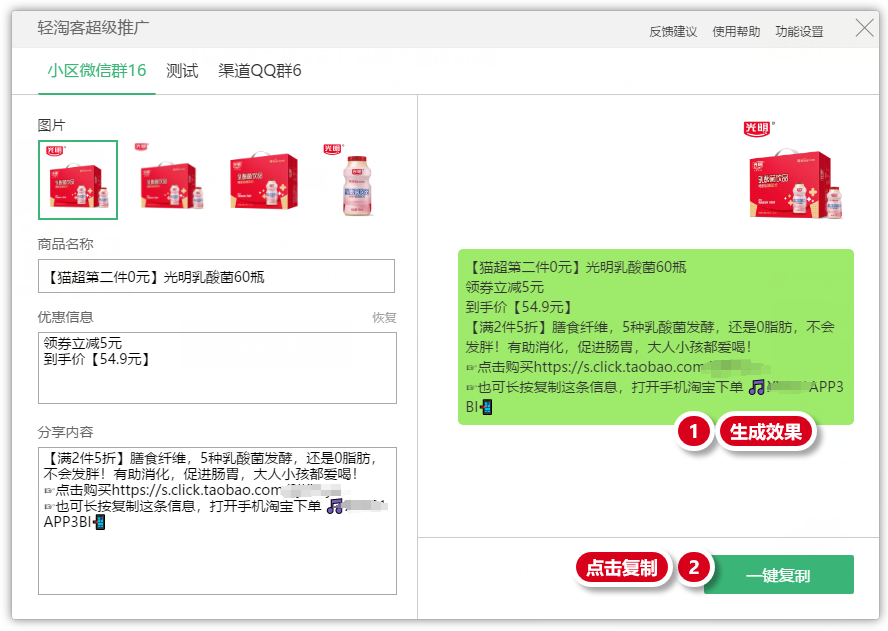Click the green preview message bubble
The height and width of the screenshot is (631, 888).
(656, 336)
